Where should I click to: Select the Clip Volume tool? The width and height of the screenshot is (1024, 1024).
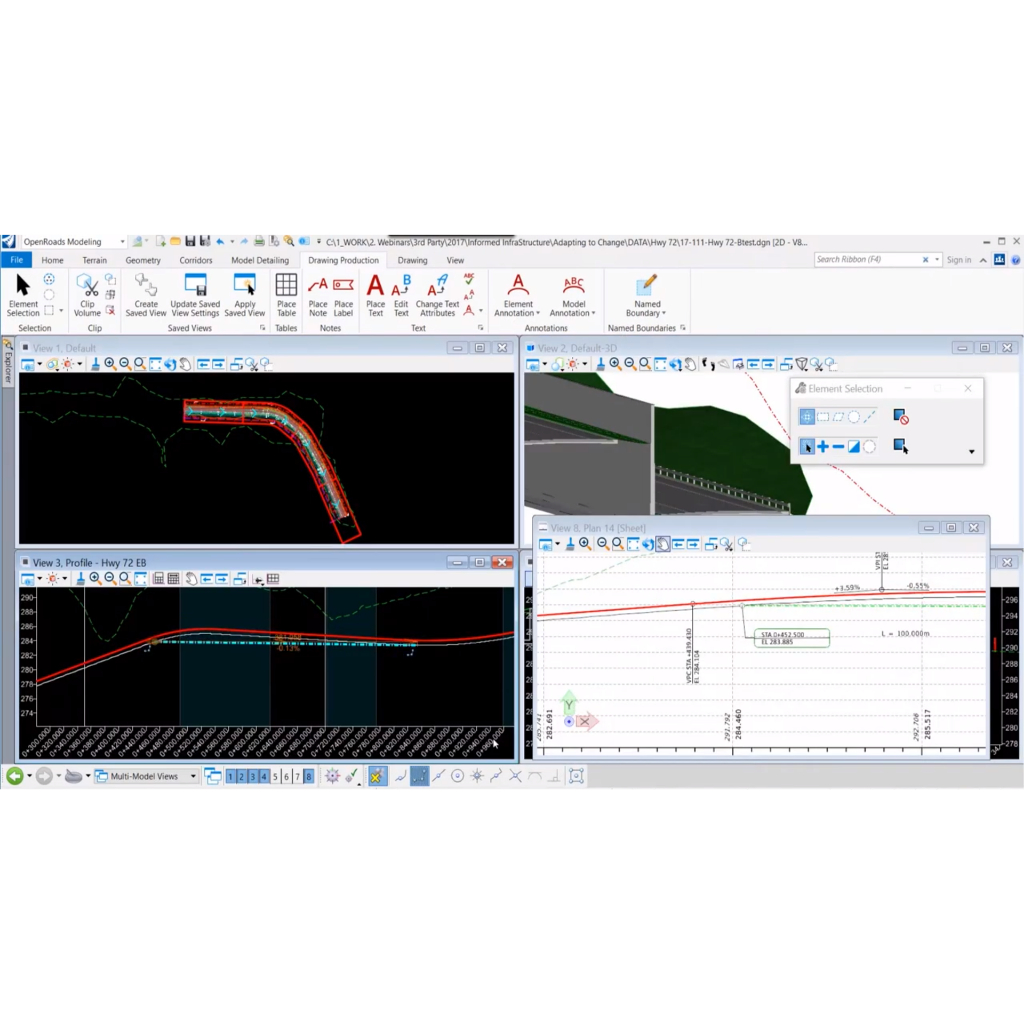pos(87,294)
